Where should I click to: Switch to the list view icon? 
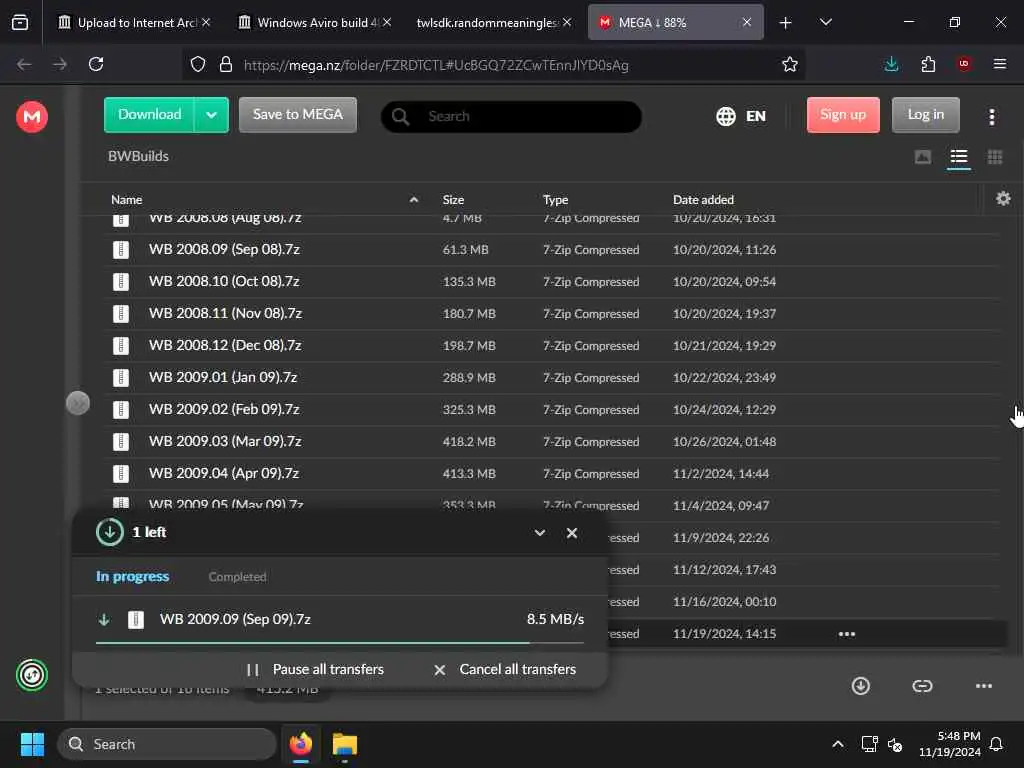[959, 157]
